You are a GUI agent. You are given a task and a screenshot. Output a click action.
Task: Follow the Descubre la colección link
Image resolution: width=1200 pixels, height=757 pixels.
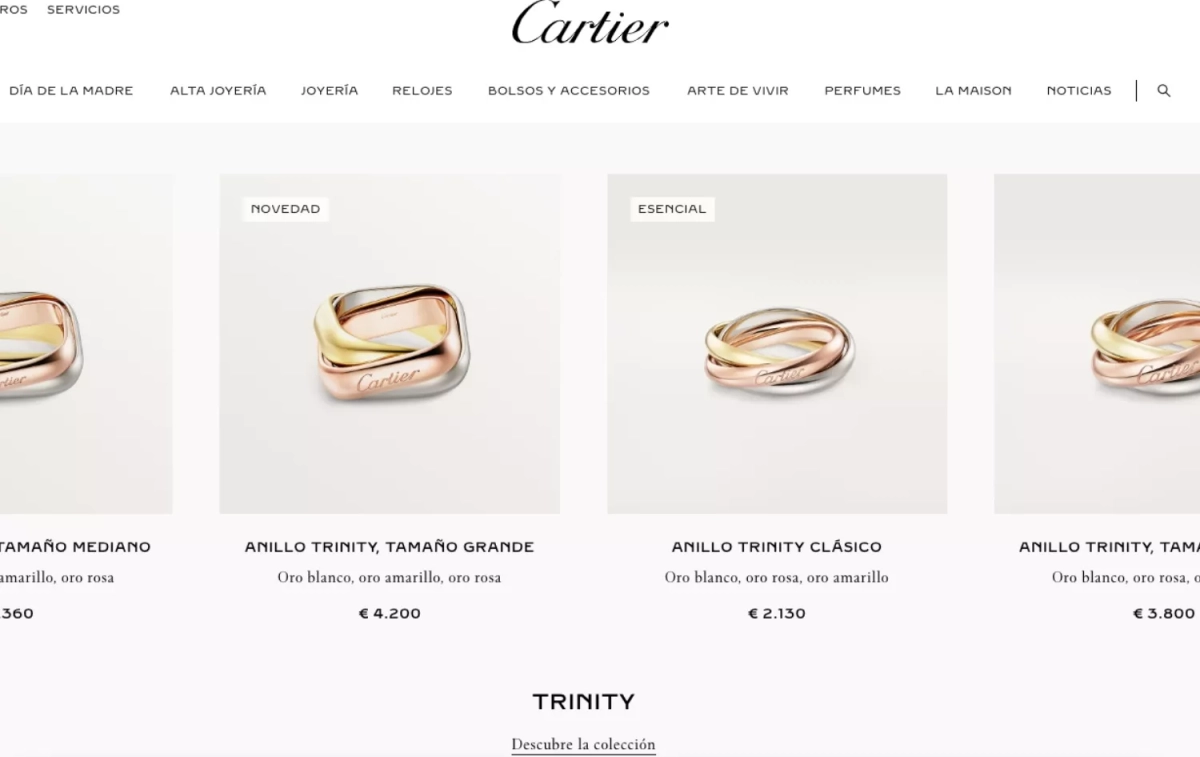pos(583,744)
